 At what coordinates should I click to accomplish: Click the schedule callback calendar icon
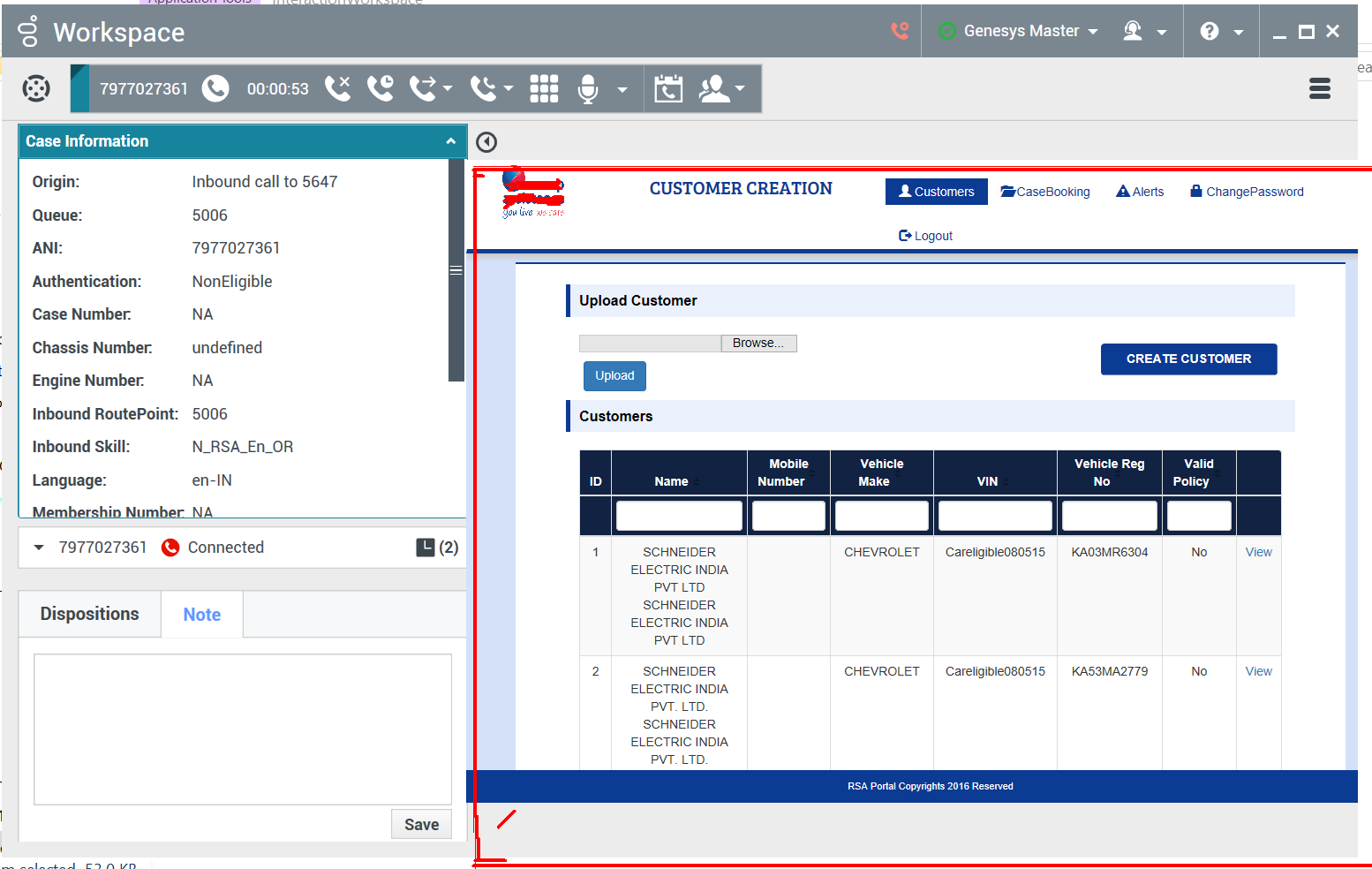[x=668, y=88]
